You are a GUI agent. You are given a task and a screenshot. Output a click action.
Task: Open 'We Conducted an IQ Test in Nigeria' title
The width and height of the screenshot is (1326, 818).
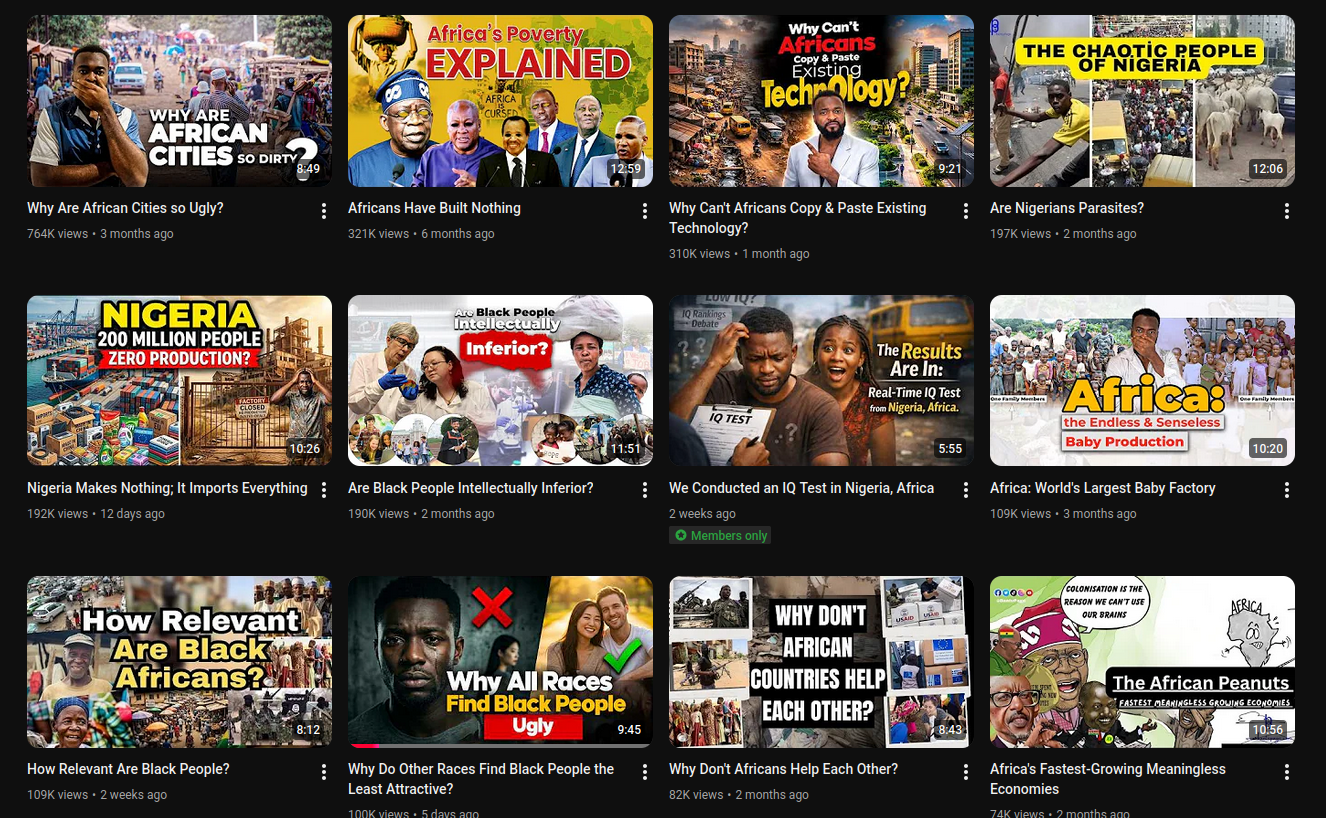click(x=801, y=488)
